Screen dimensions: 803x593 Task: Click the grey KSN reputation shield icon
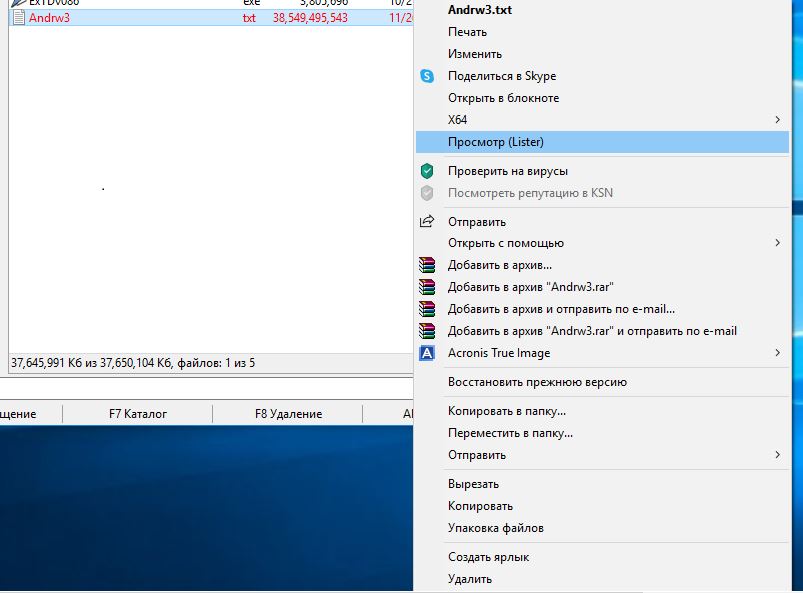[428, 193]
